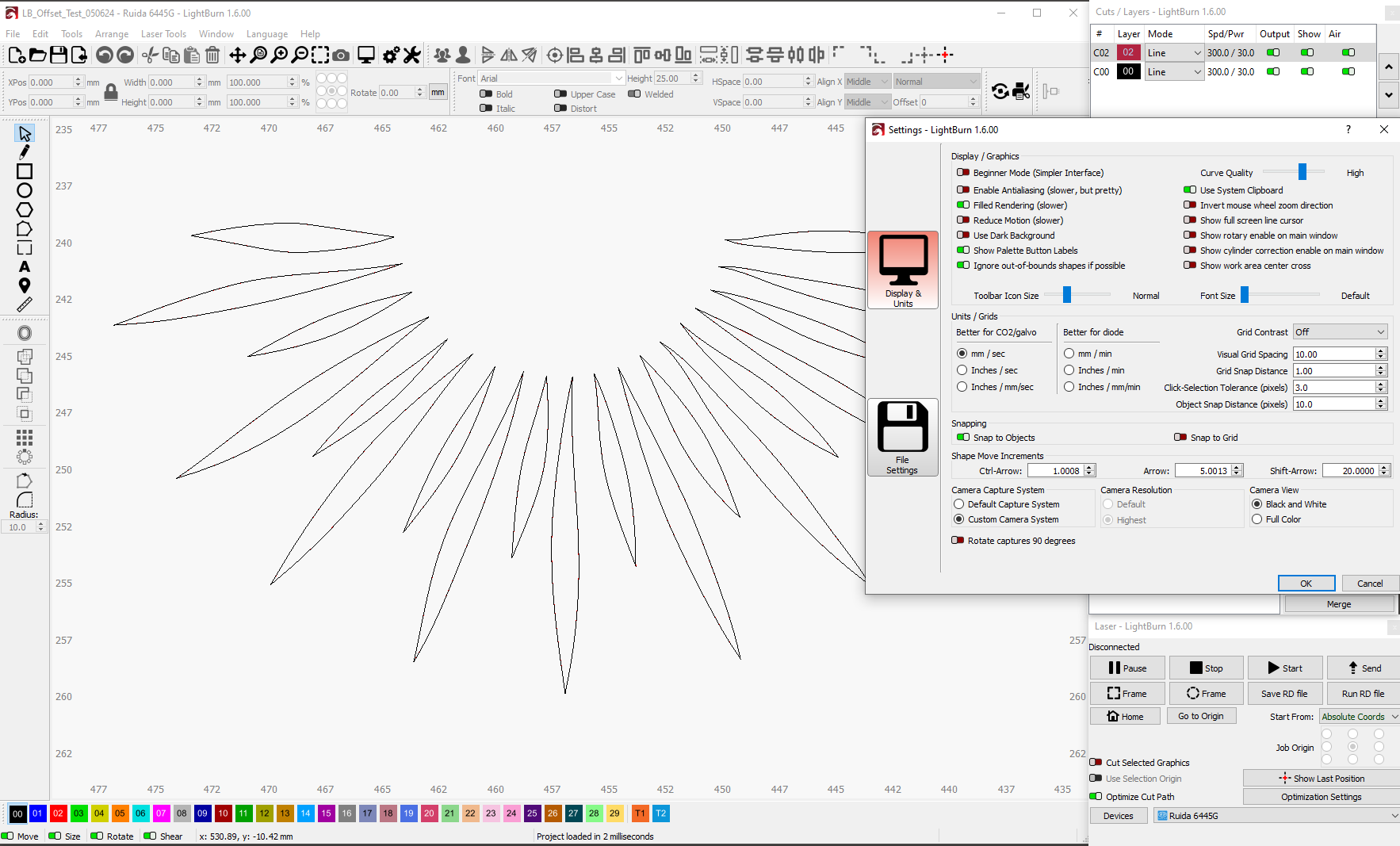Click the Go to Origin button

pyautogui.click(x=1200, y=716)
